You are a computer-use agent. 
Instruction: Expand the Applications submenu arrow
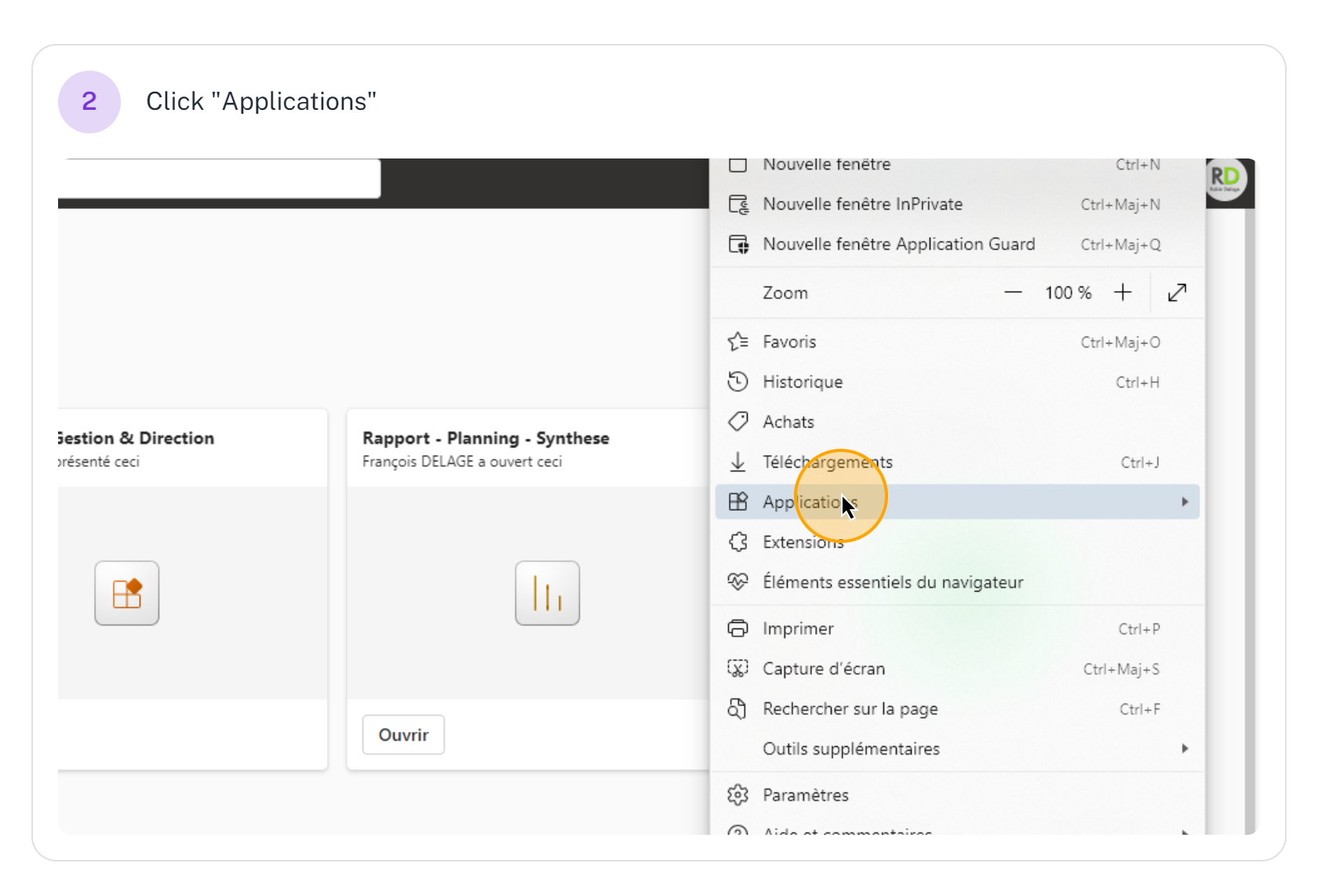pyautogui.click(x=1185, y=502)
